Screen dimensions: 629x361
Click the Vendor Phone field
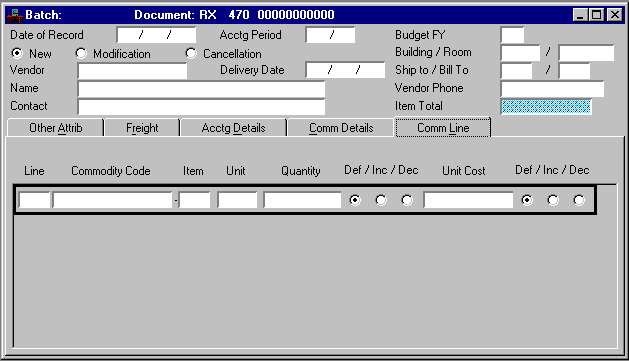click(x=552, y=89)
